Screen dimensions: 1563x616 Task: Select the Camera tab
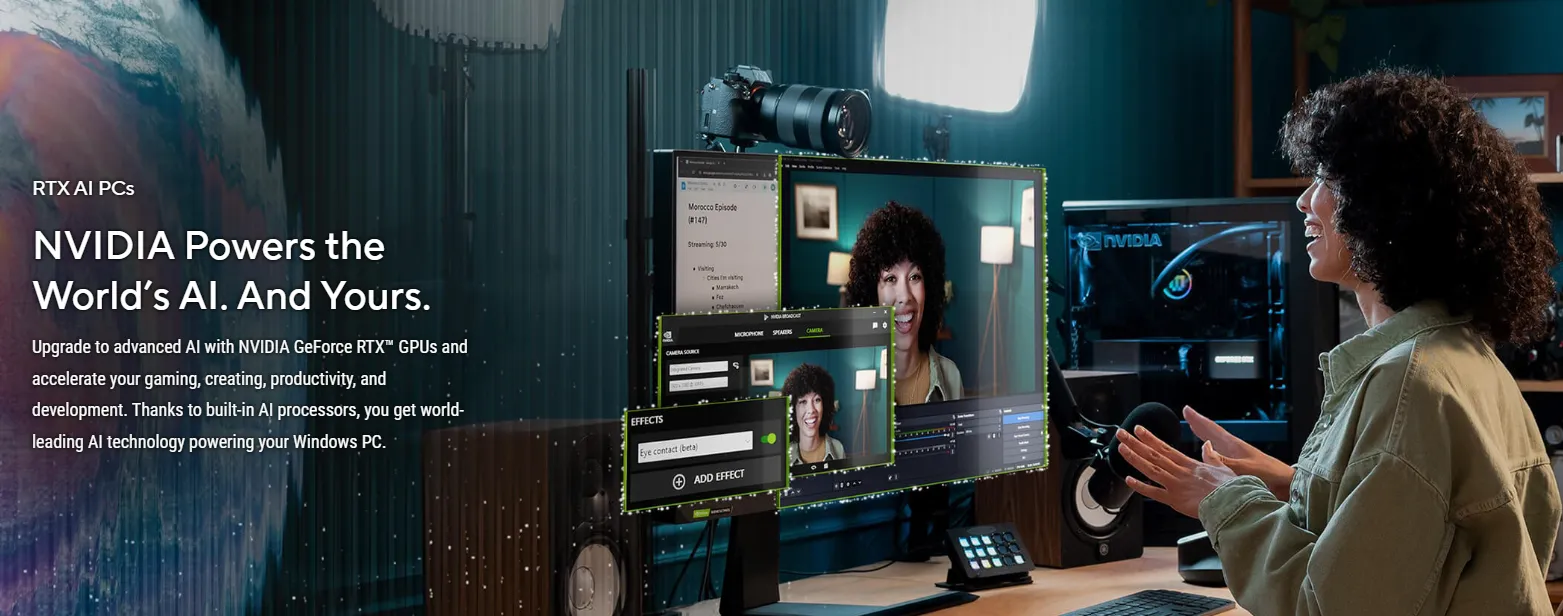coord(814,331)
